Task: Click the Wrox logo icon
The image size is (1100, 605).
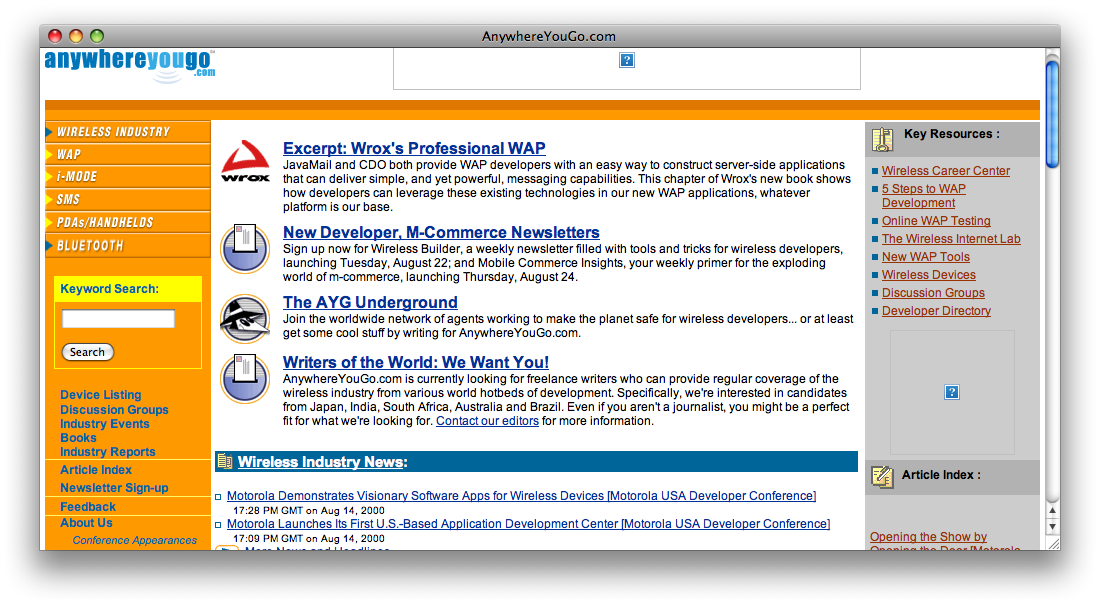Action: coord(245,161)
